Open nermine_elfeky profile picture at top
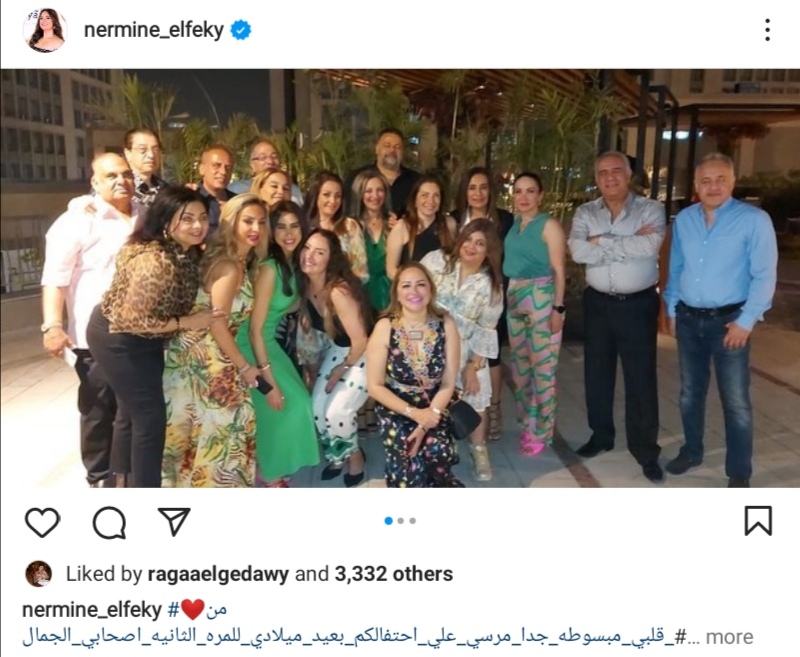 pos(45,31)
